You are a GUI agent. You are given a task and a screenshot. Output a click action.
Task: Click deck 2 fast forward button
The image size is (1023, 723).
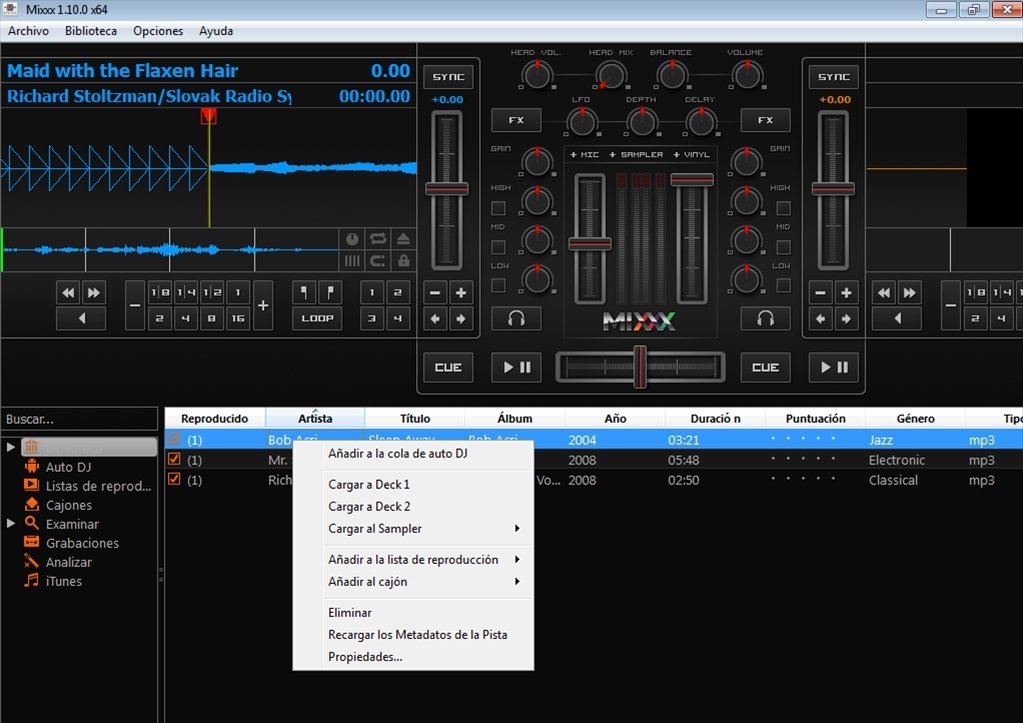point(909,293)
